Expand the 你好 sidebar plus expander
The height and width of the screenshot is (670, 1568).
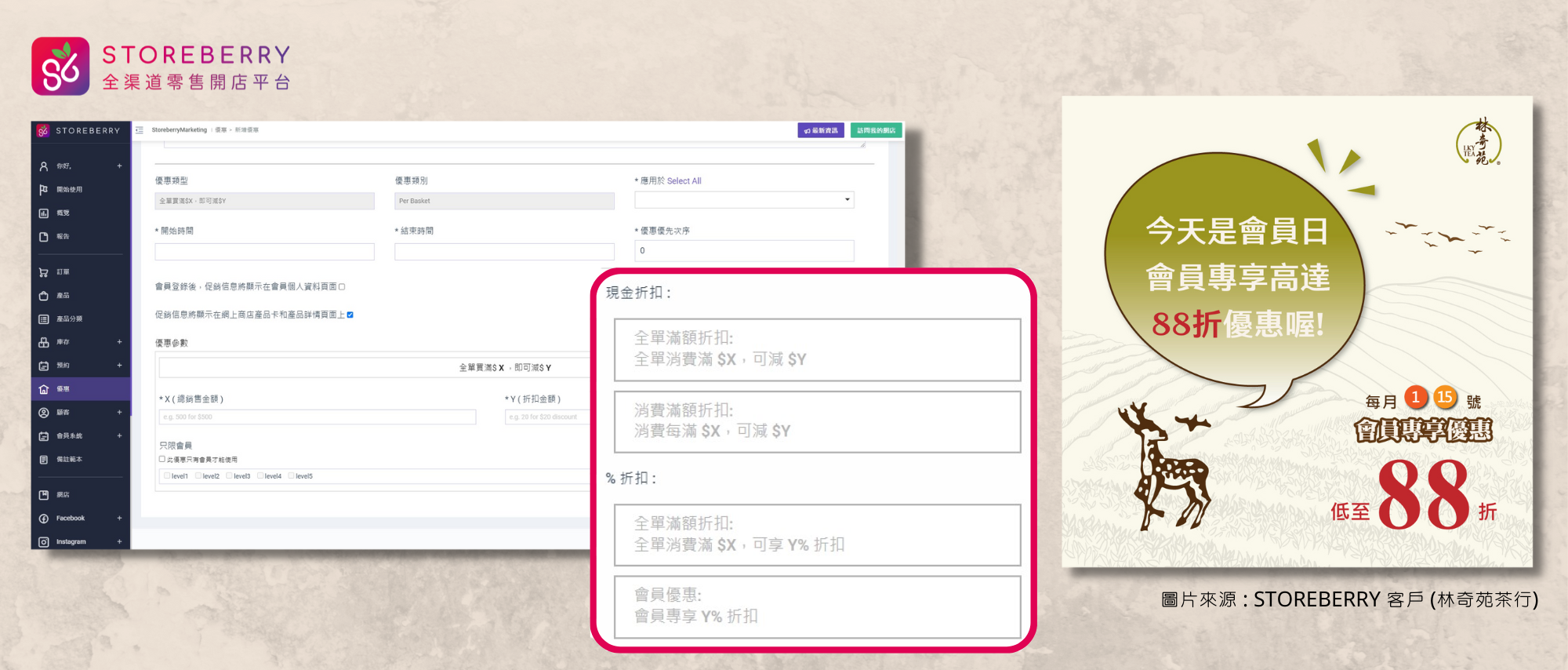point(120,166)
